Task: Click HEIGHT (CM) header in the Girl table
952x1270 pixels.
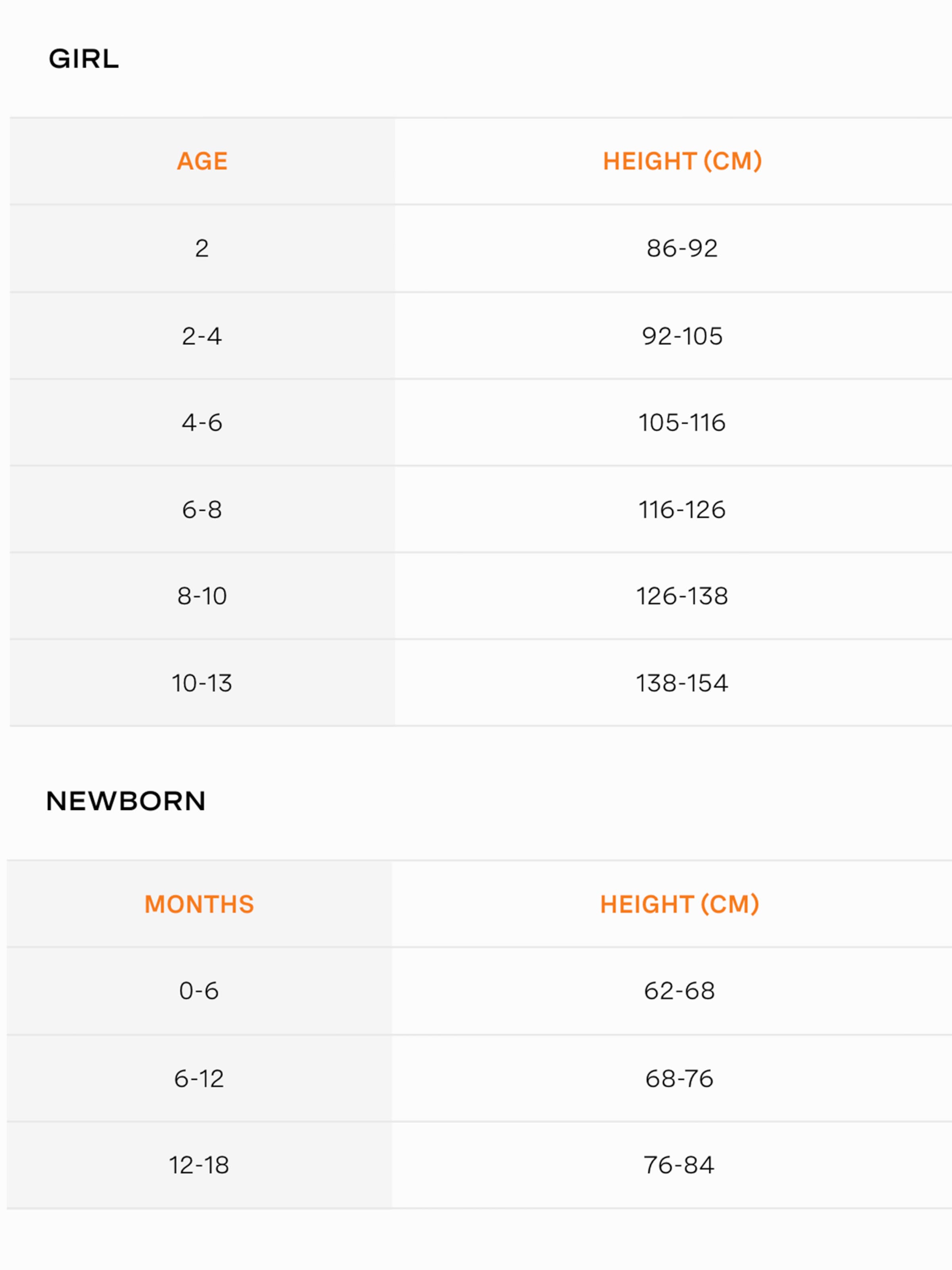Action: pos(682,162)
